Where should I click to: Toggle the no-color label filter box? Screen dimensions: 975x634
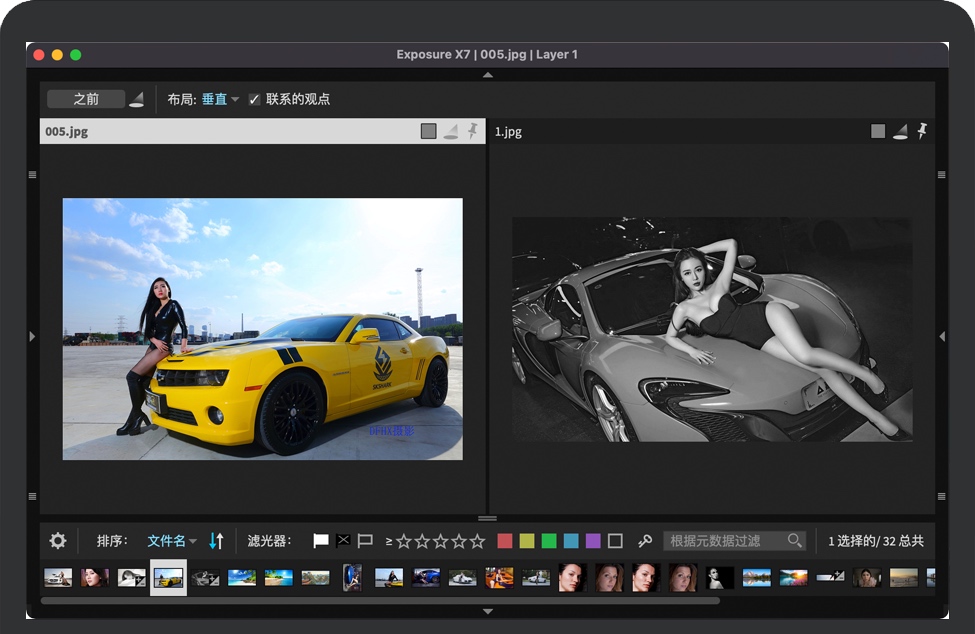[615, 541]
